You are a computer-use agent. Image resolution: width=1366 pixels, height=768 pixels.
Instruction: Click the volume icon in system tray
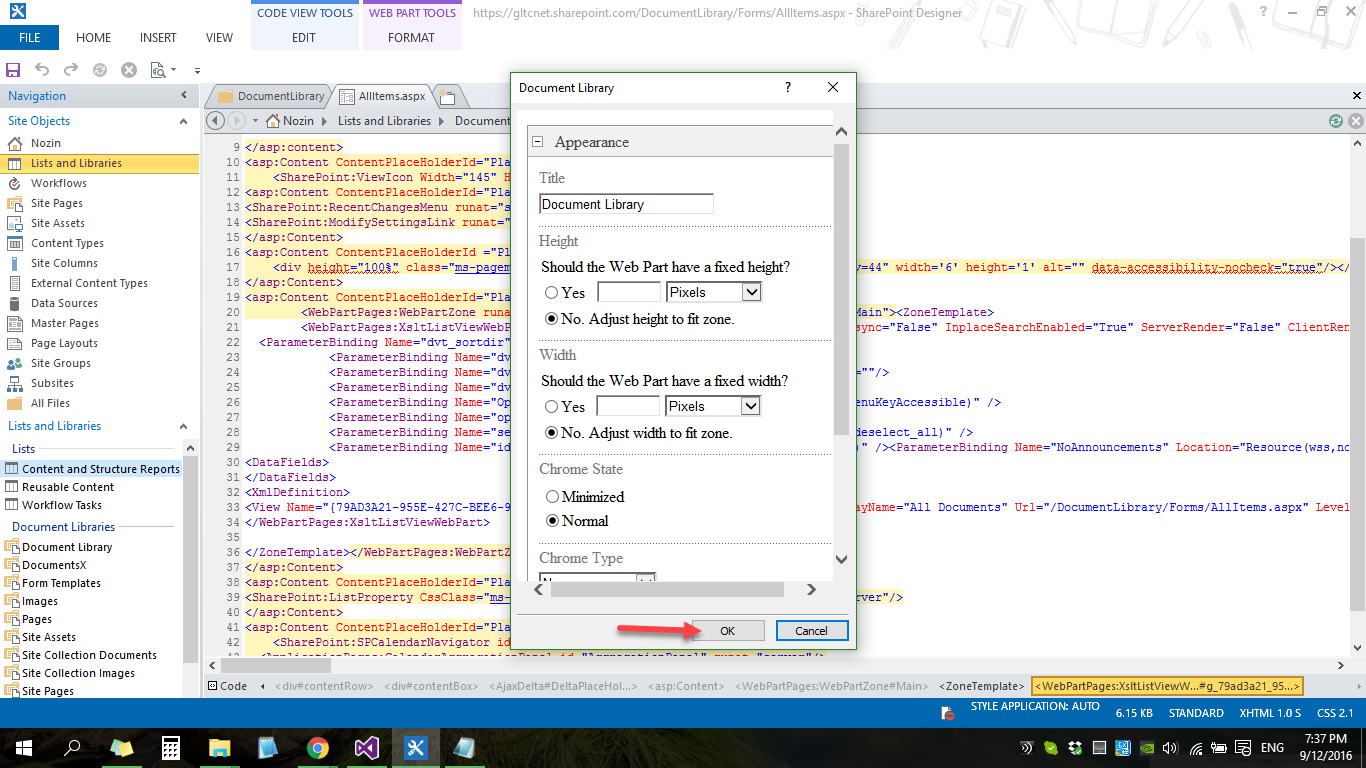[1169, 747]
